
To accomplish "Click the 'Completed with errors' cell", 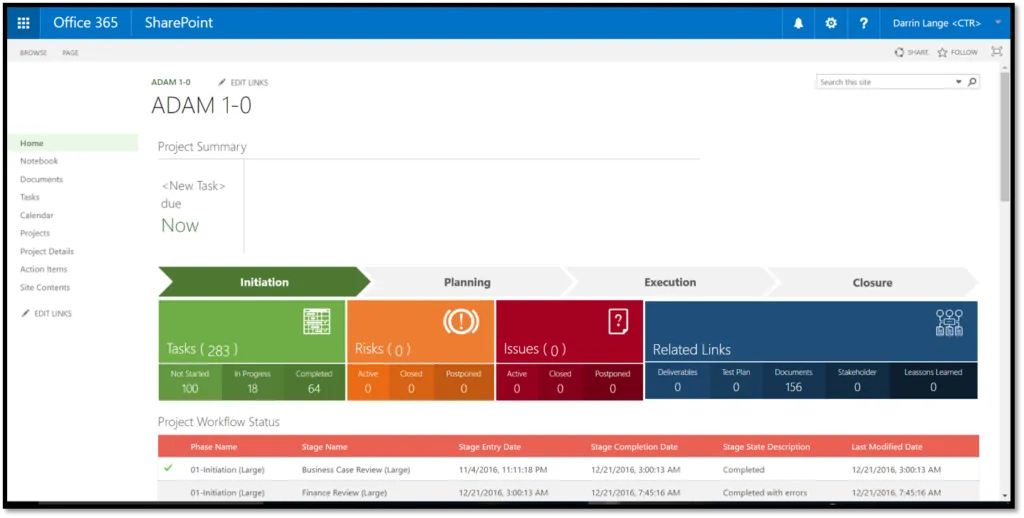I will 765,493.
